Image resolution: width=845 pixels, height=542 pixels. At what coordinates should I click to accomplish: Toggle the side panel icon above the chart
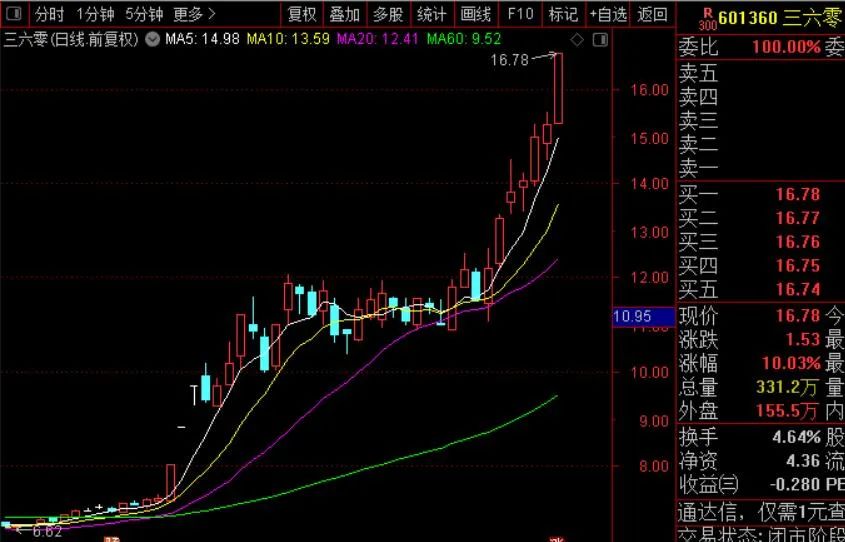[x=600, y=40]
